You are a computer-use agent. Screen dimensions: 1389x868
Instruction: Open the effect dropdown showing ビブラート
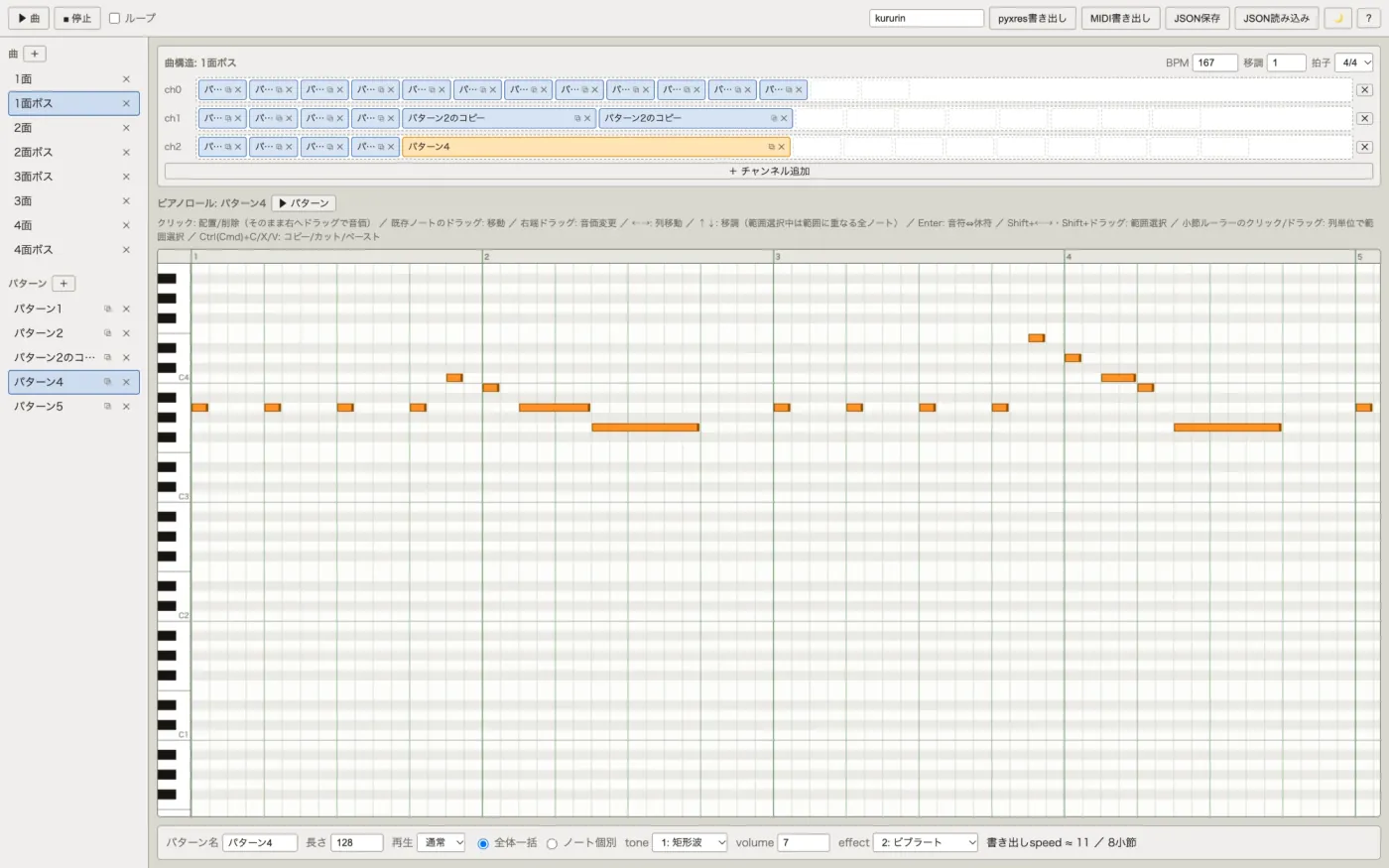pyautogui.click(x=926, y=842)
